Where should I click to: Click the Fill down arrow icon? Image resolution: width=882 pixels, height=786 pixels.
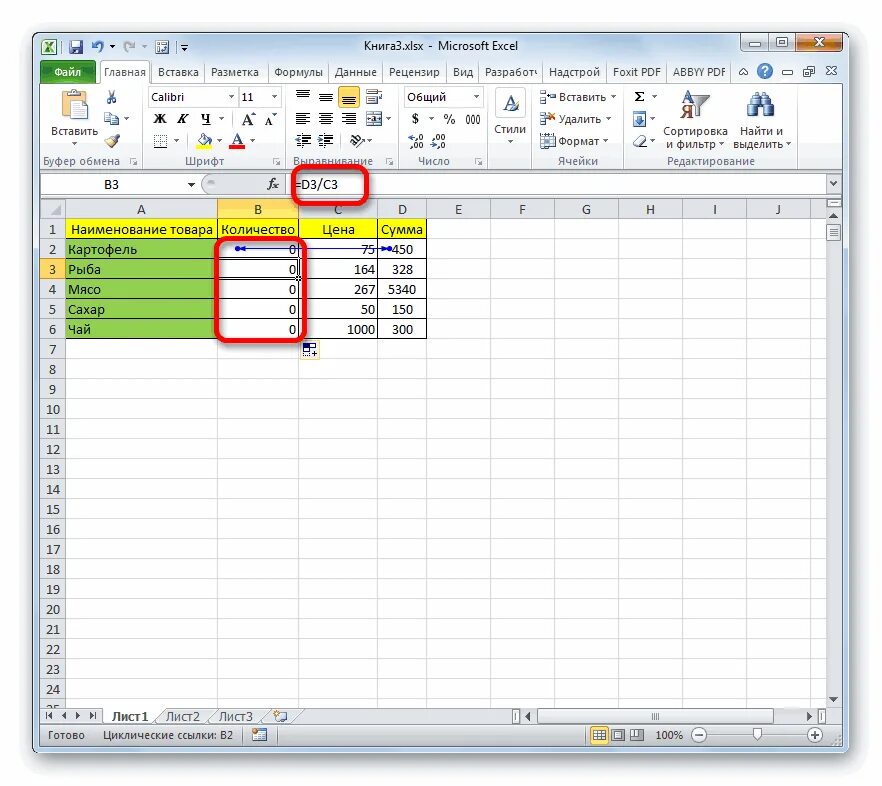click(639, 119)
